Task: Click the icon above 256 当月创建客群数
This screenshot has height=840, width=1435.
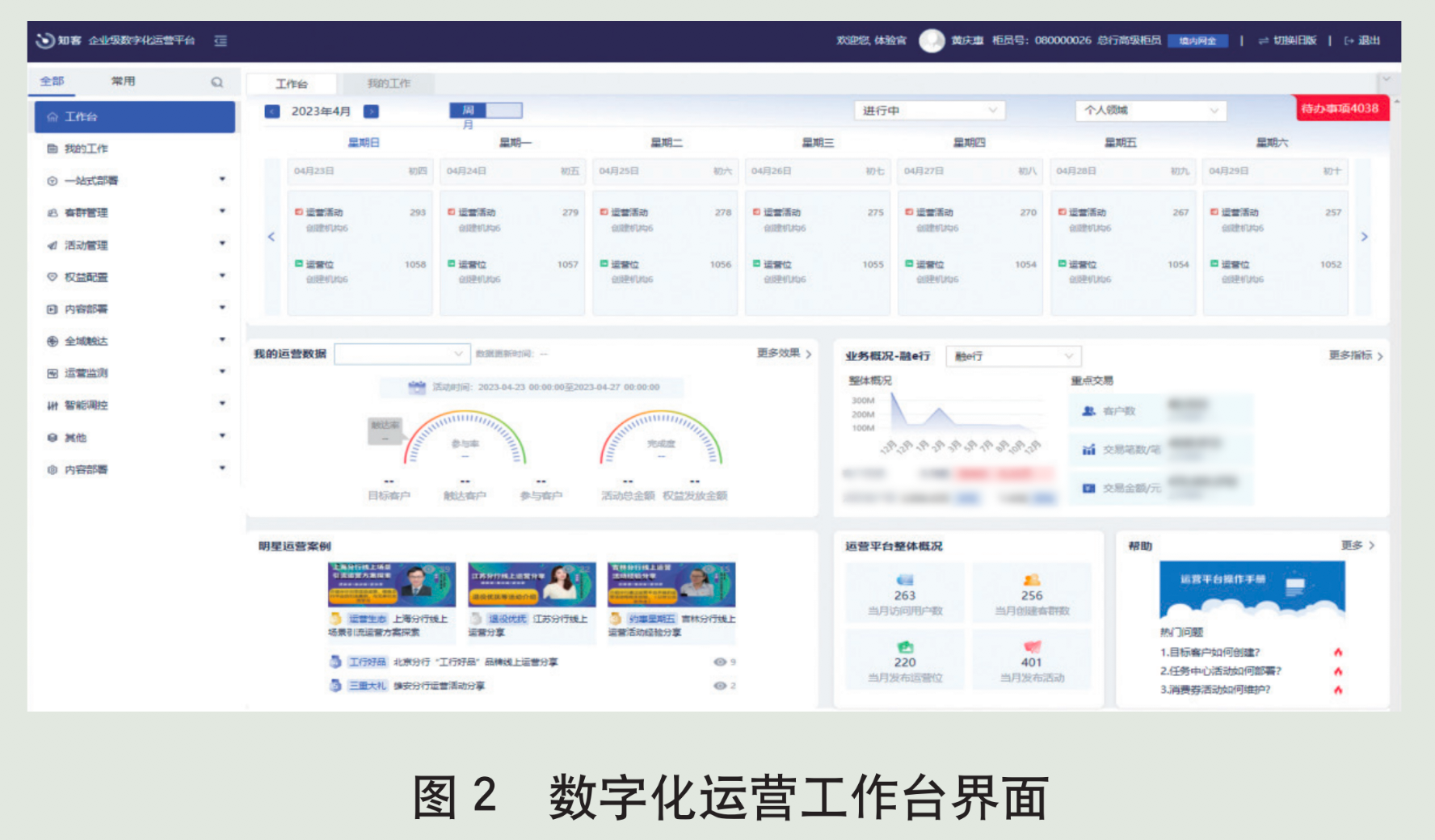Action: pyautogui.click(x=1032, y=579)
